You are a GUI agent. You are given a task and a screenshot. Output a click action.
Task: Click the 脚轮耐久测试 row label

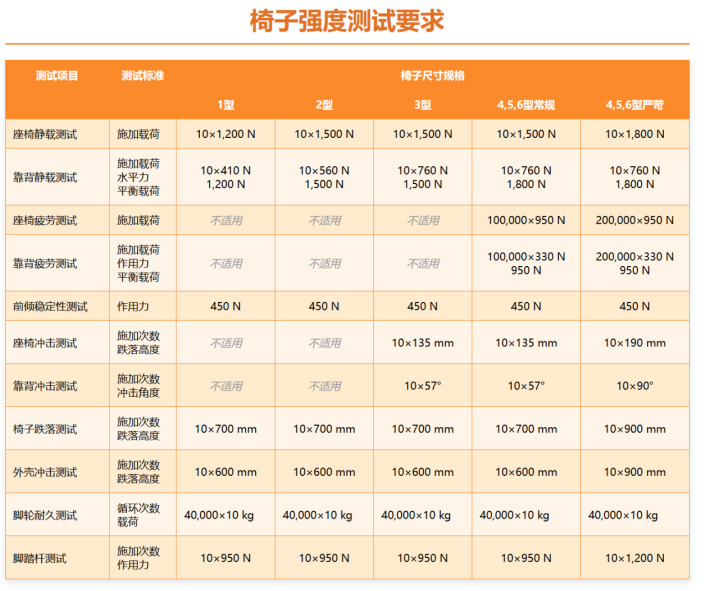coord(45,515)
